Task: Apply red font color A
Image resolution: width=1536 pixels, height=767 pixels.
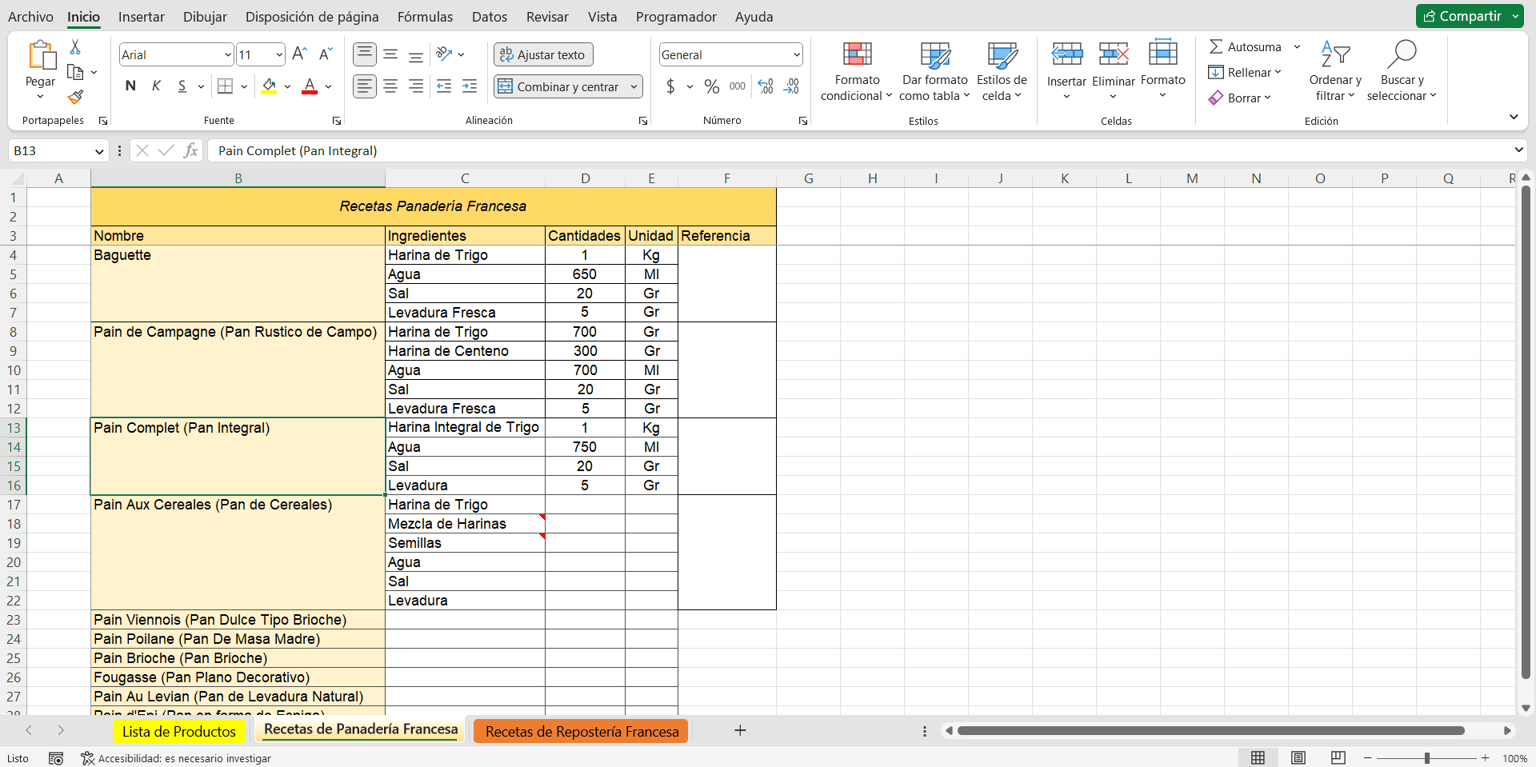Action: 310,87
